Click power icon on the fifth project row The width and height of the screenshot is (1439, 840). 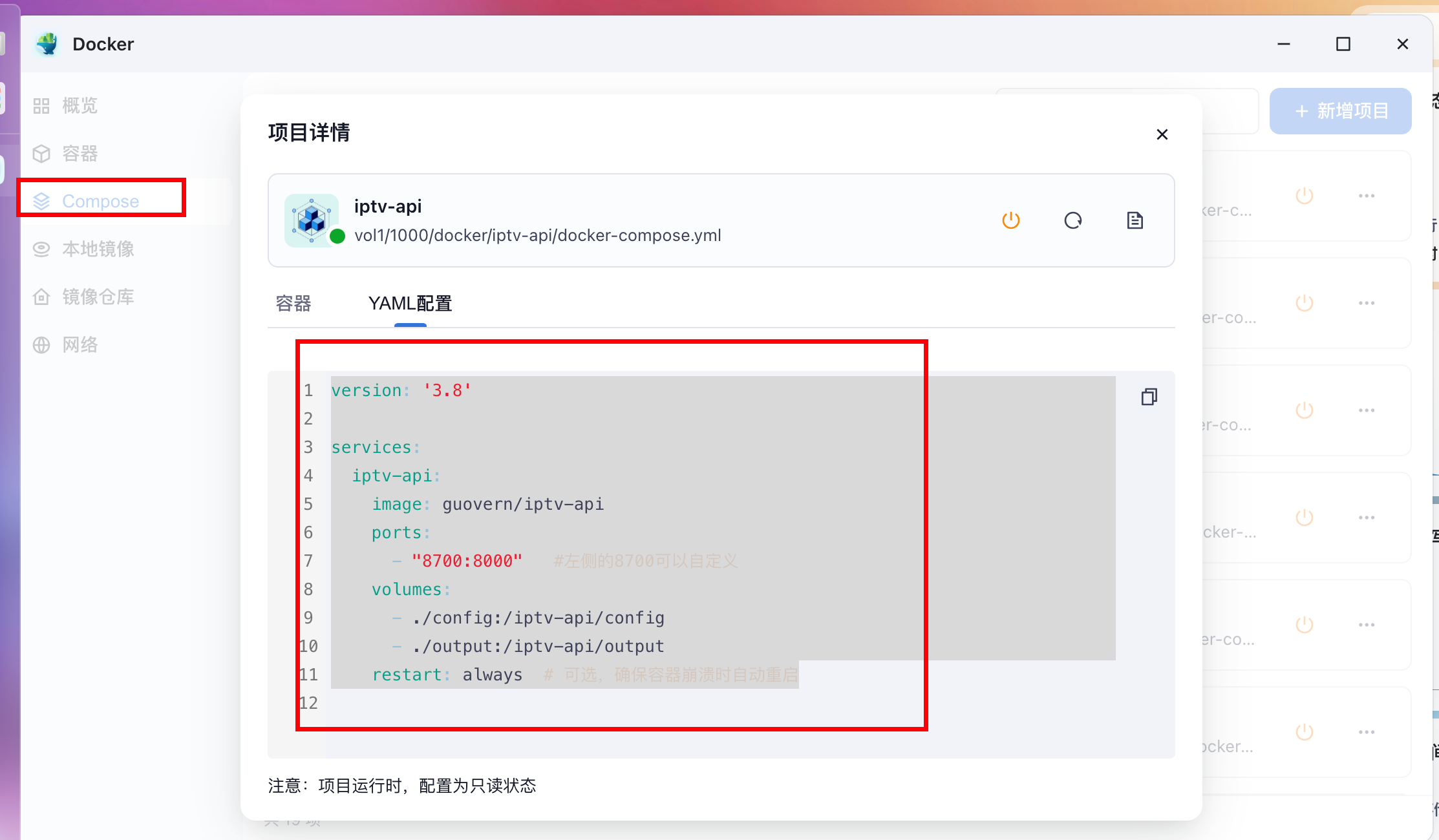point(1305,625)
